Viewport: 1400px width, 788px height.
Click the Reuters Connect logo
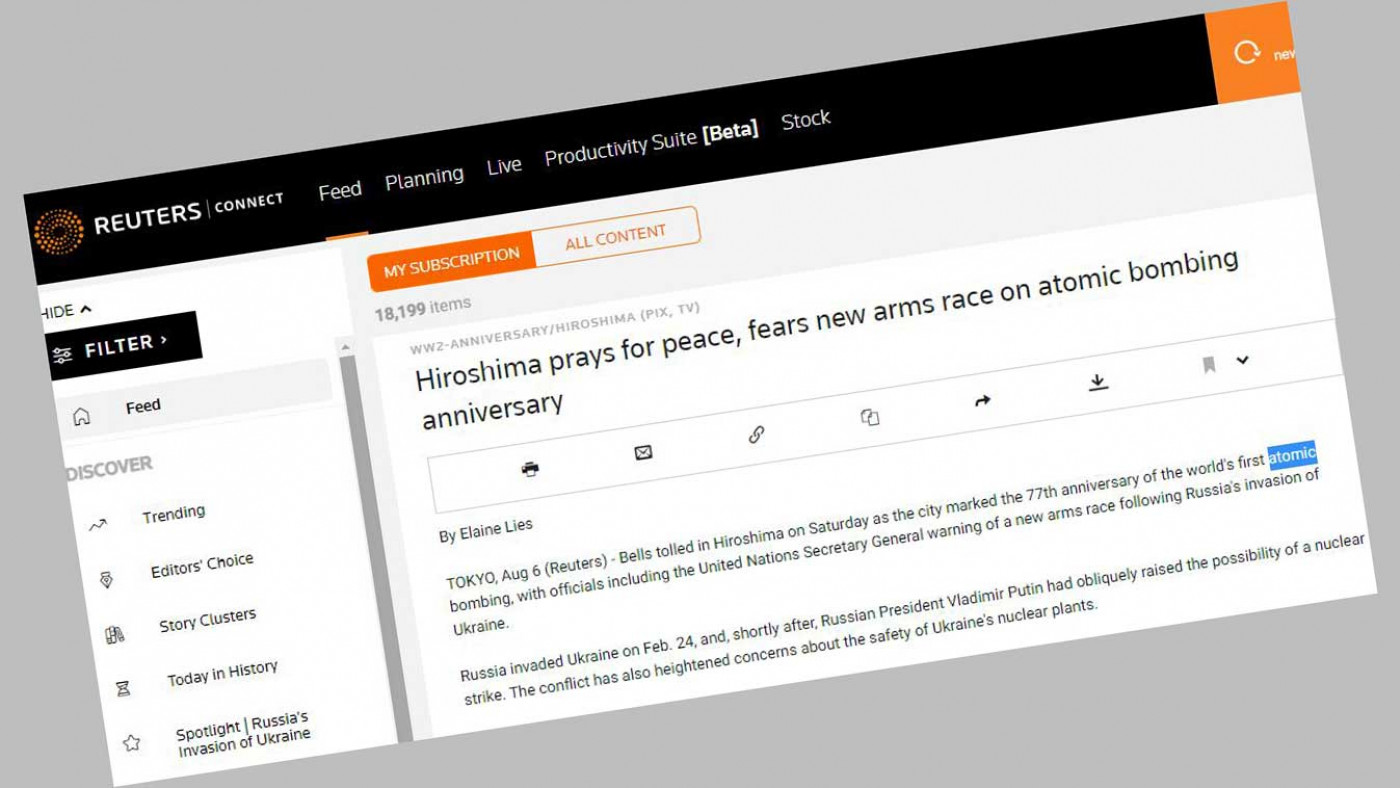158,216
